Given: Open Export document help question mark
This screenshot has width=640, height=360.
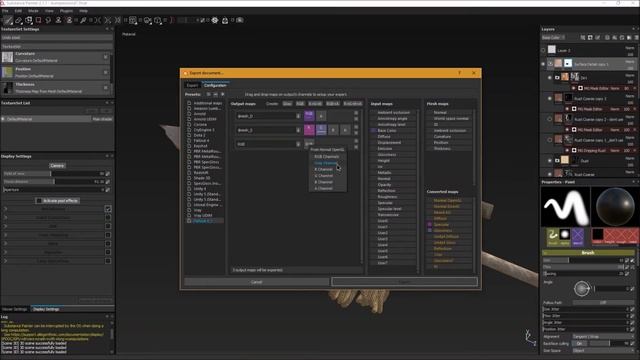Looking at the screenshot, I should pos(460,73).
